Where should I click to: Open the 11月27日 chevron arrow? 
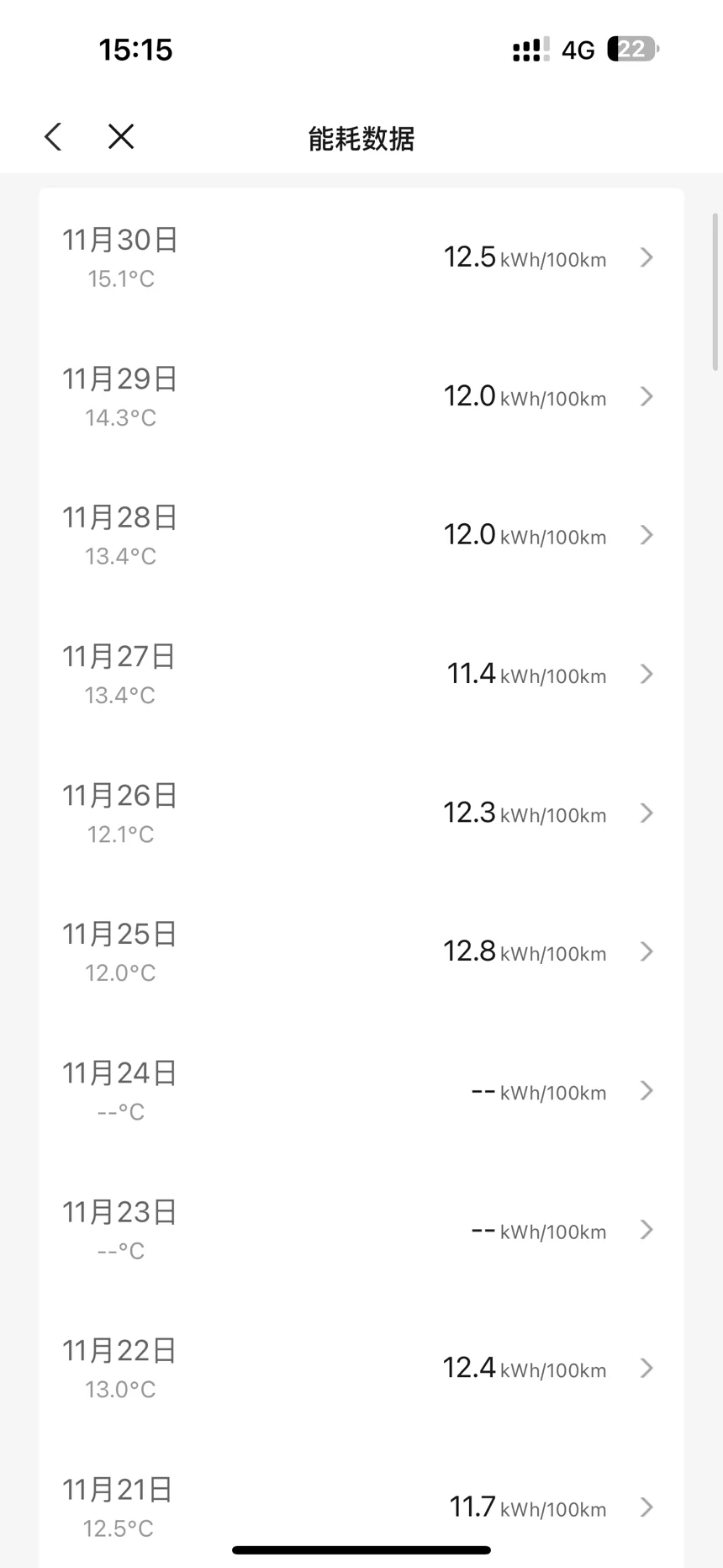coord(646,674)
